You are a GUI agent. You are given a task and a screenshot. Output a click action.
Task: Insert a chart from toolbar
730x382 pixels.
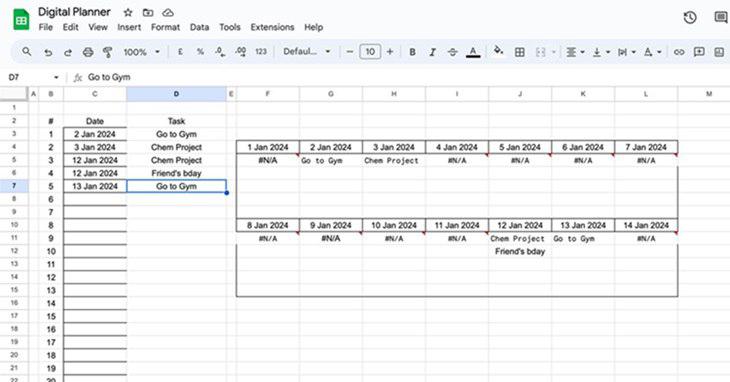719,52
